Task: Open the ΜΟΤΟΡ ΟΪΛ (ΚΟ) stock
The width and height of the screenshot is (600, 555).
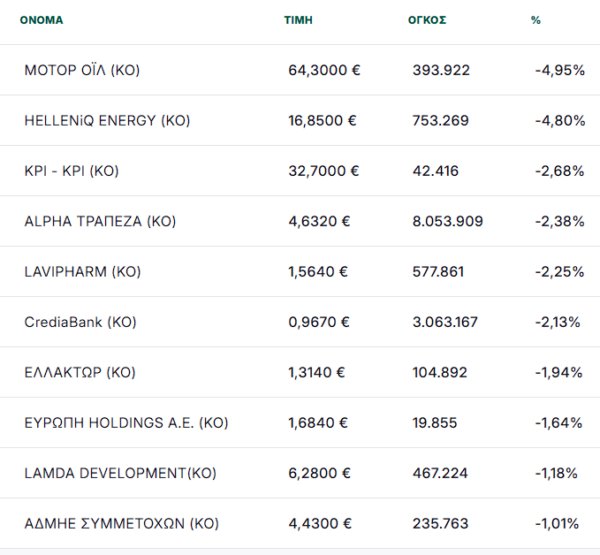Action: click(x=82, y=70)
